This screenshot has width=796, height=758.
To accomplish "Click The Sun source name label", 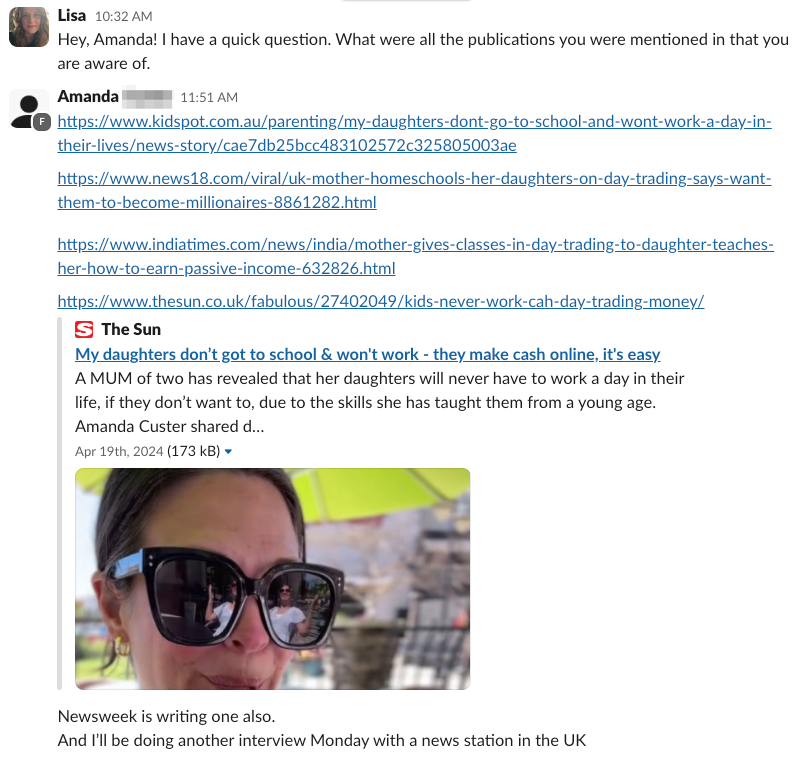I will [x=131, y=329].
